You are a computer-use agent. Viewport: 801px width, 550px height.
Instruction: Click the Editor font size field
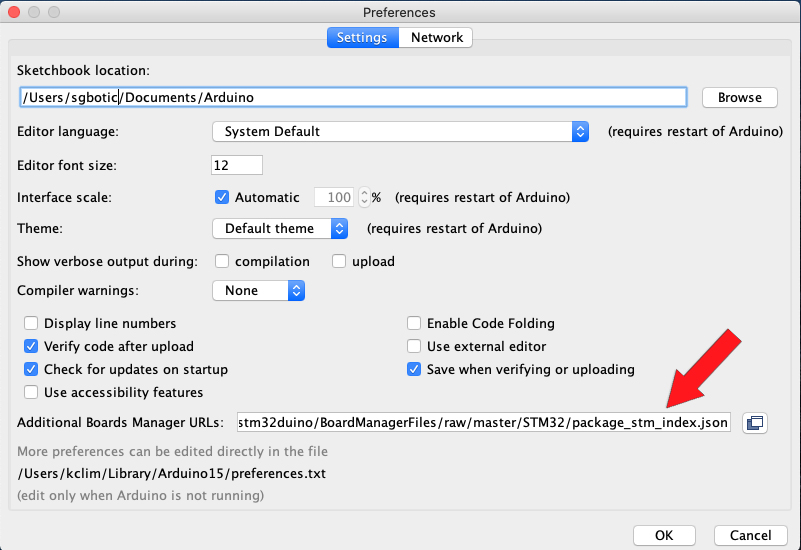click(237, 164)
